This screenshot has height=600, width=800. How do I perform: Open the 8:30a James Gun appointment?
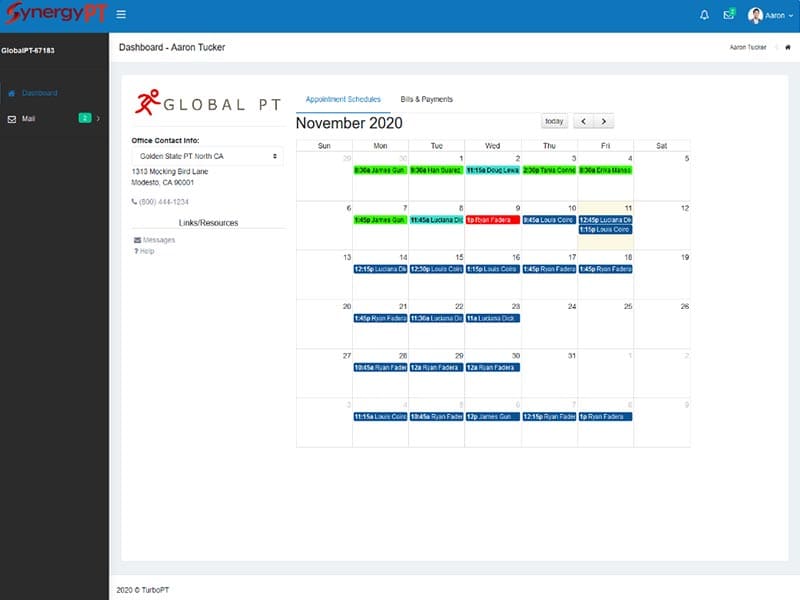tap(380, 170)
